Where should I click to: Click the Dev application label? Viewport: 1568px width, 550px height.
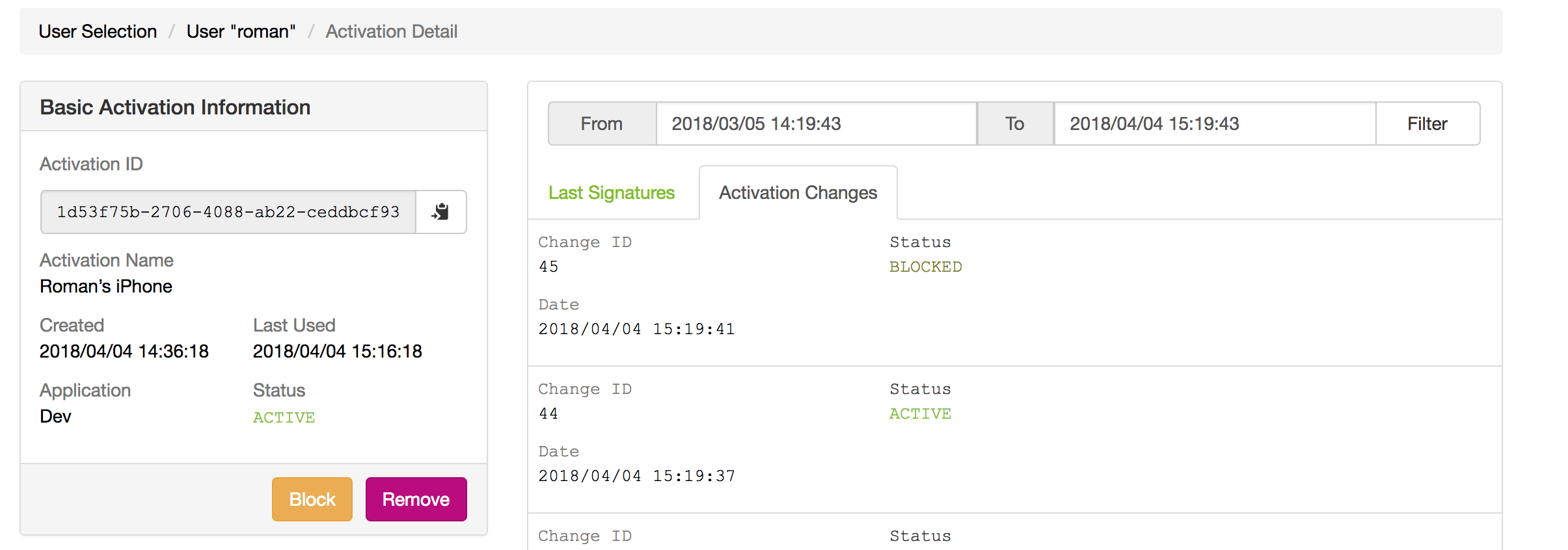(x=55, y=416)
